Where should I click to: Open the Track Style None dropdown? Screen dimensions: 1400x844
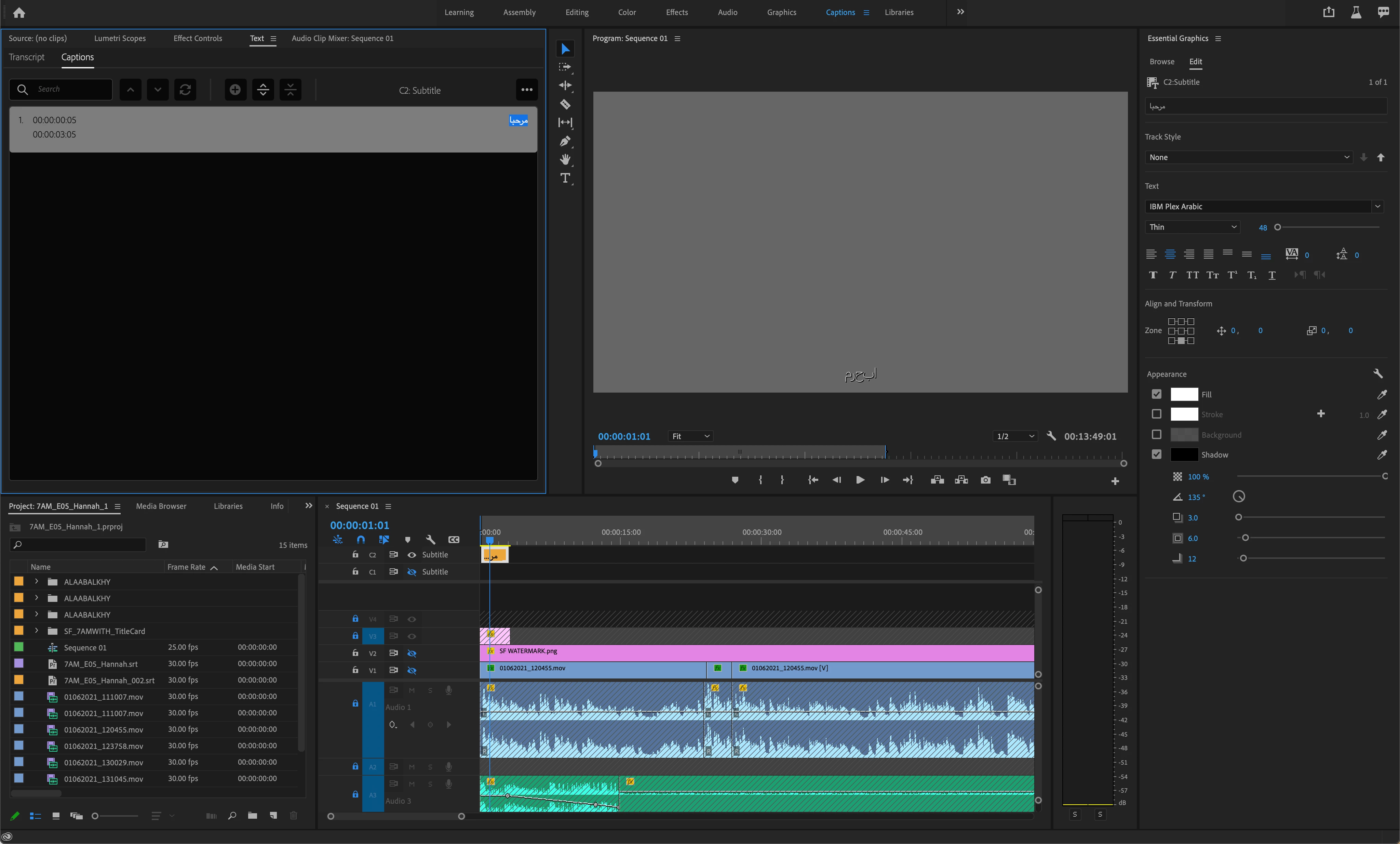pos(1249,157)
